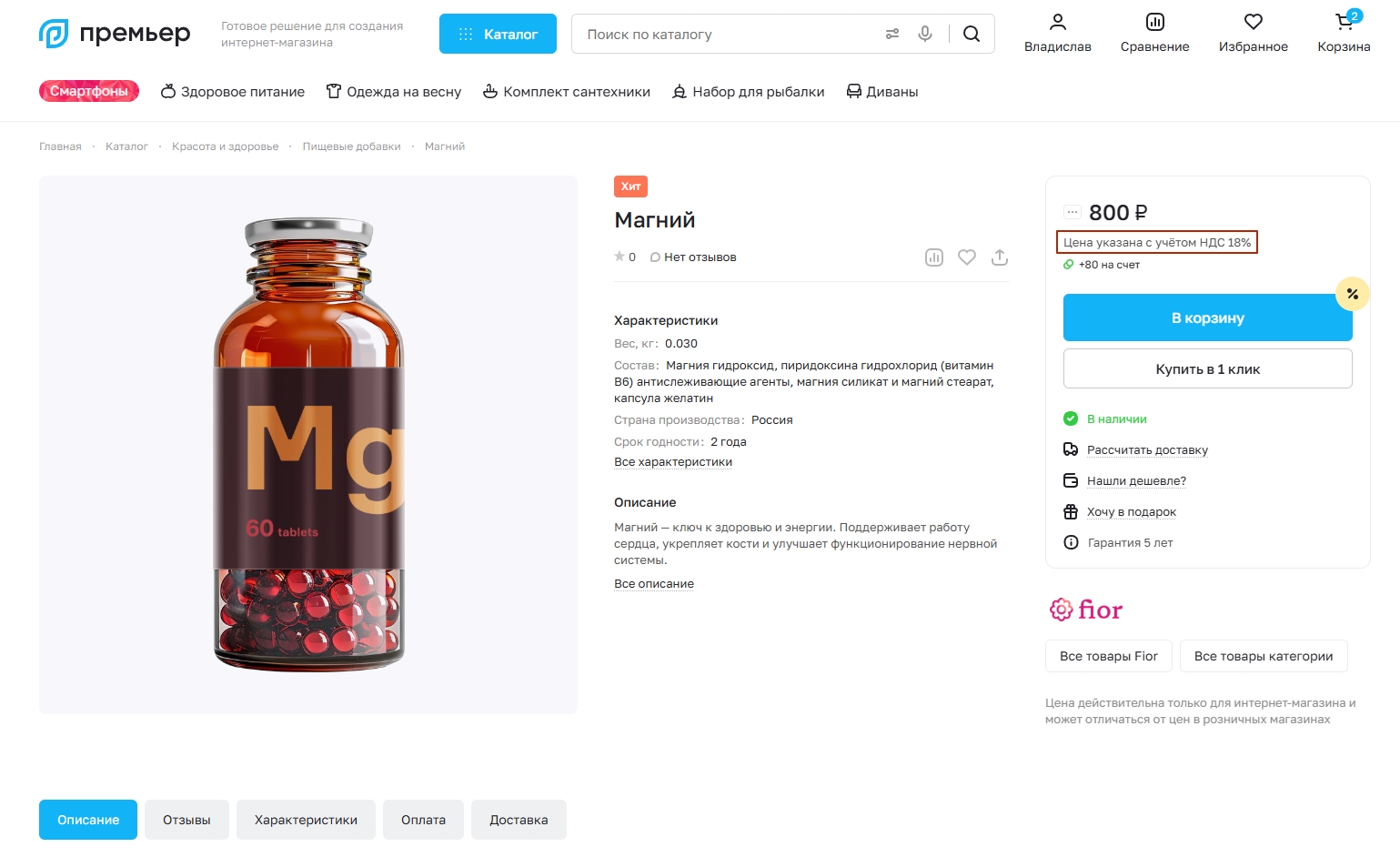Expand Все описание text
The height and width of the screenshot is (857, 1400).
click(x=654, y=583)
